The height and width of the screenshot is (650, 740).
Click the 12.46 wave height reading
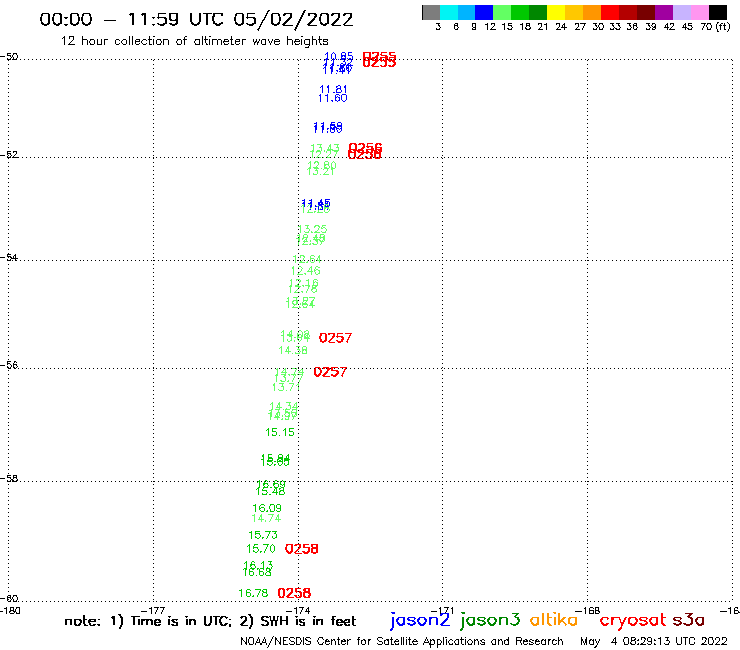click(x=305, y=270)
